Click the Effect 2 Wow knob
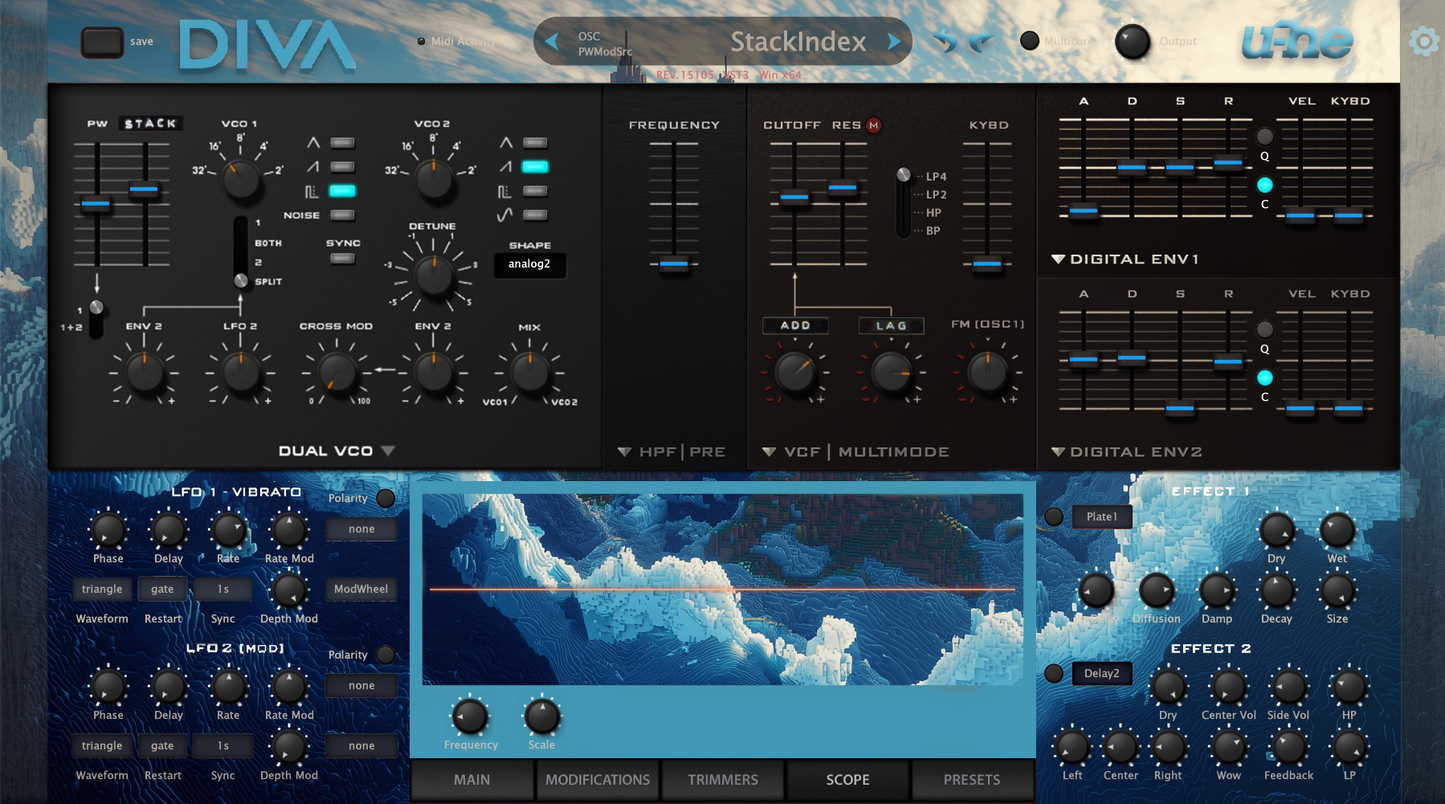 pos(1228,747)
